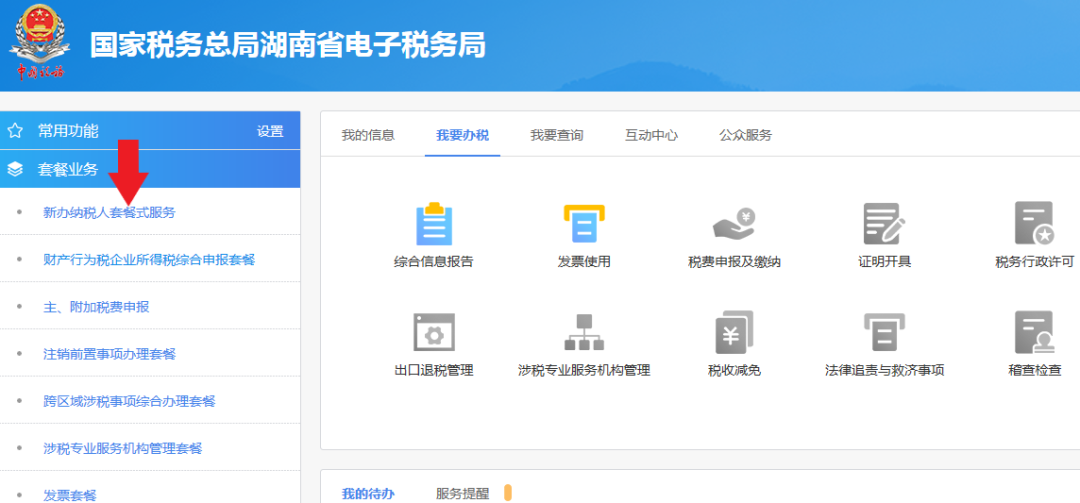Click 证明开具 text label

884,262
